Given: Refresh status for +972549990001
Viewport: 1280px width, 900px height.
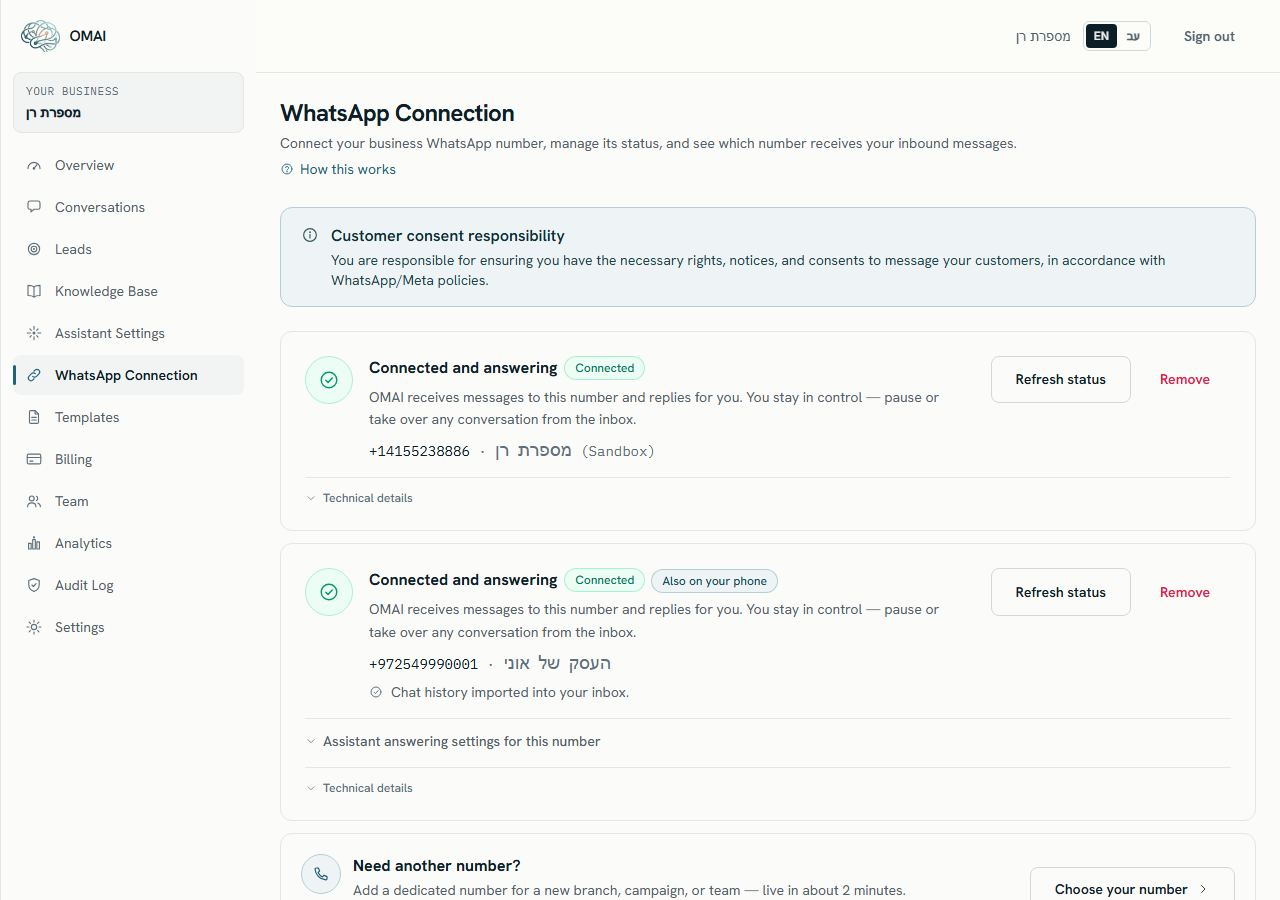Looking at the screenshot, I should click(x=1061, y=592).
